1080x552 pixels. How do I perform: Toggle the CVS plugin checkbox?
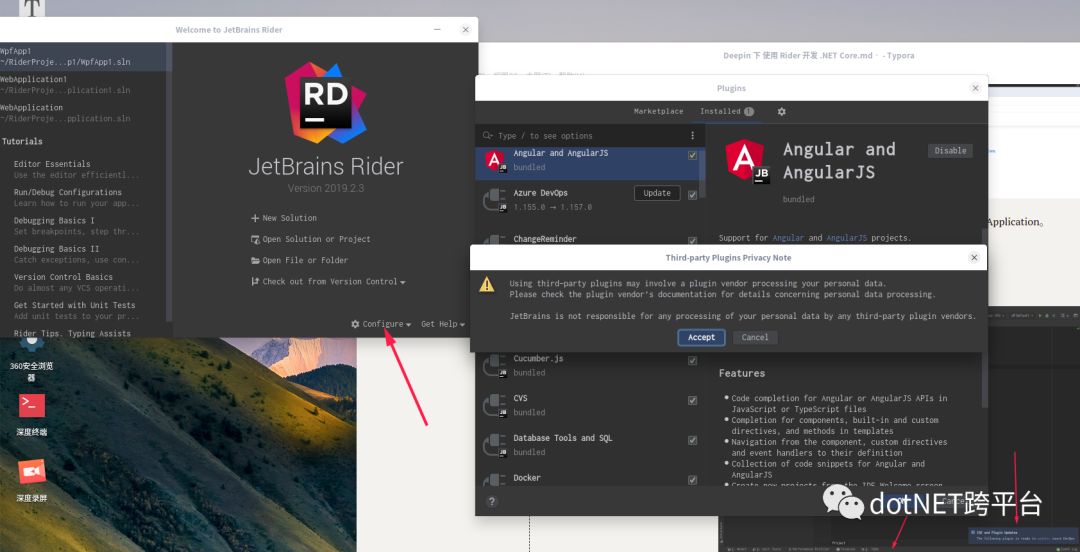(x=692, y=400)
